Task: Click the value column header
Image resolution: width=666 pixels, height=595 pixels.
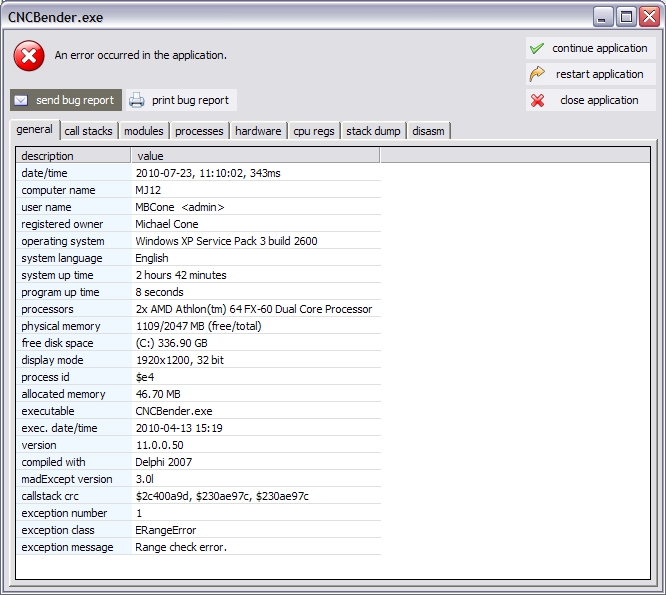Action: (x=255, y=156)
